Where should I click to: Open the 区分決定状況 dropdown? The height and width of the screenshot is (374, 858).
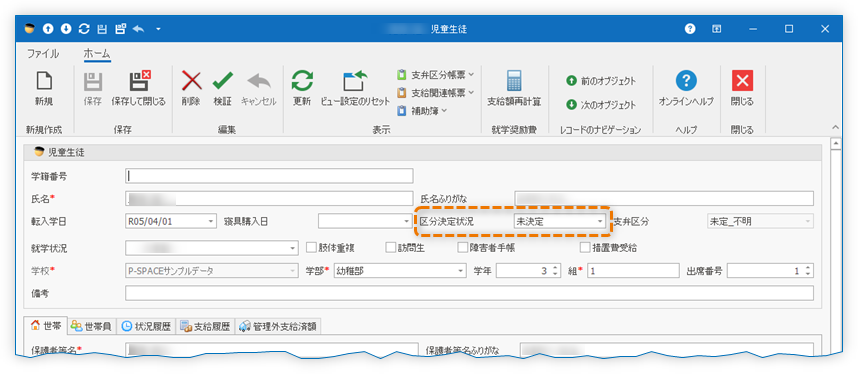tap(600, 221)
